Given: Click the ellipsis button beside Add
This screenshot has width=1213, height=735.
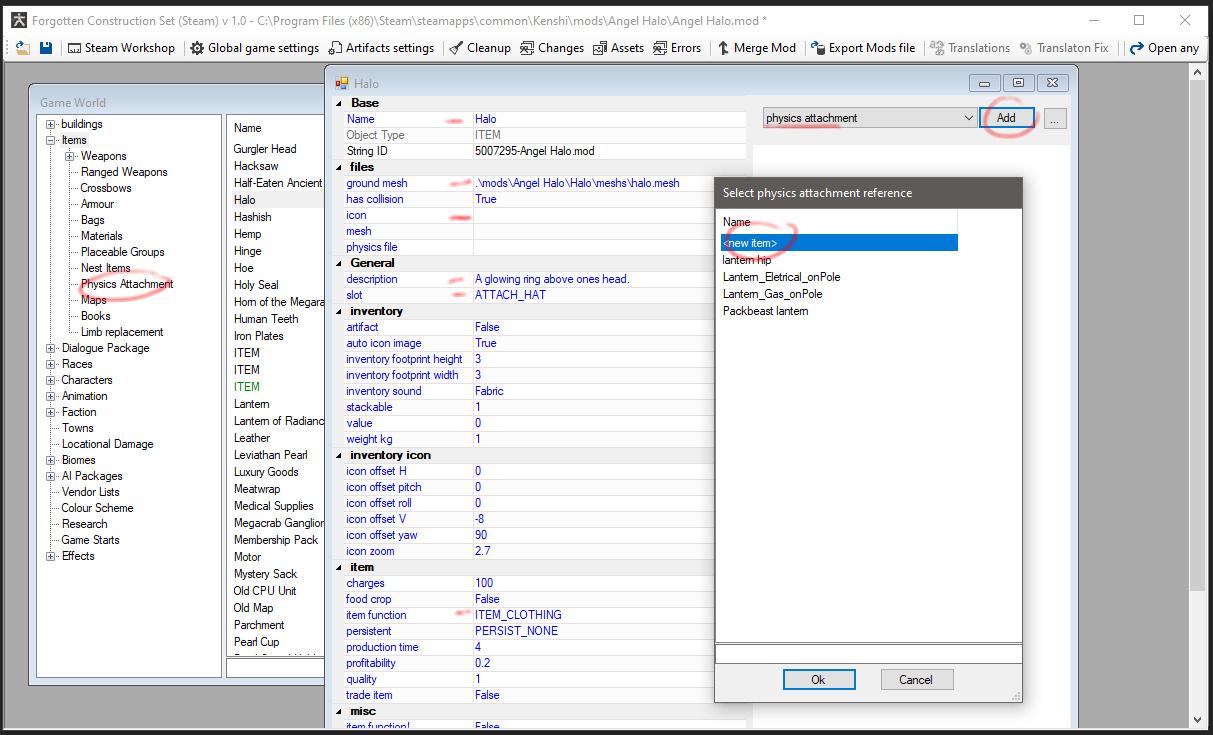Looking at the screenshot, I should [x=1056, y=118].
